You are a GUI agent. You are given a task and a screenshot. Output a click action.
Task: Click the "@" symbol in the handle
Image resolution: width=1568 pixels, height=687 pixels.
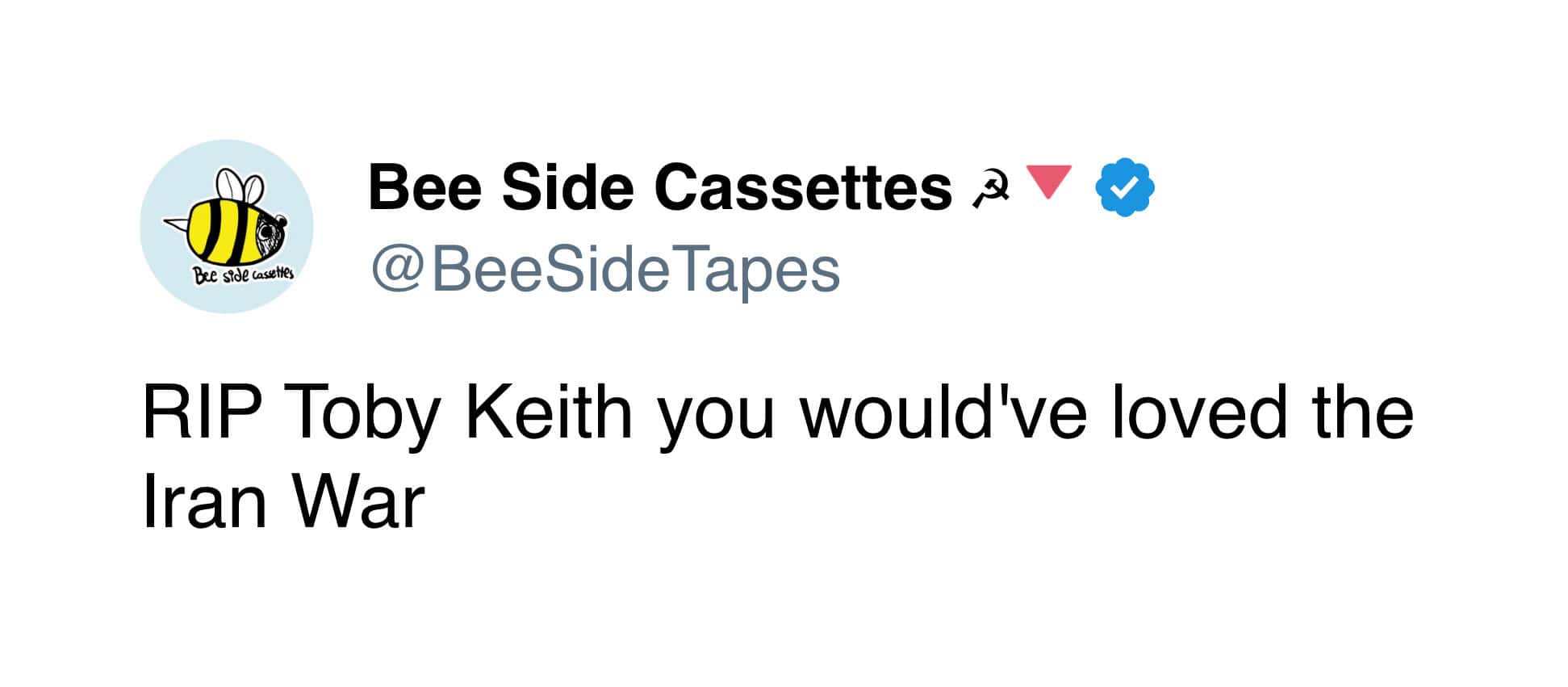[x=395, y=270]
